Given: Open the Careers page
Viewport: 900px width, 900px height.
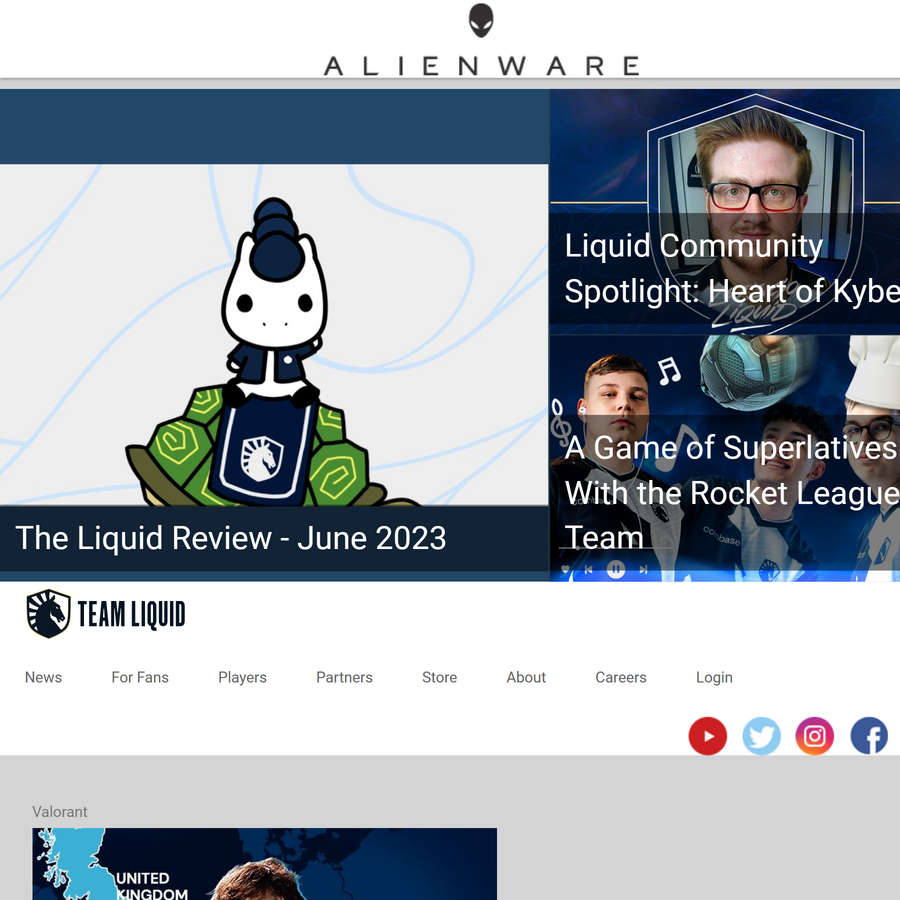Looking at the screenshot, I should click(x=620, y=677).
